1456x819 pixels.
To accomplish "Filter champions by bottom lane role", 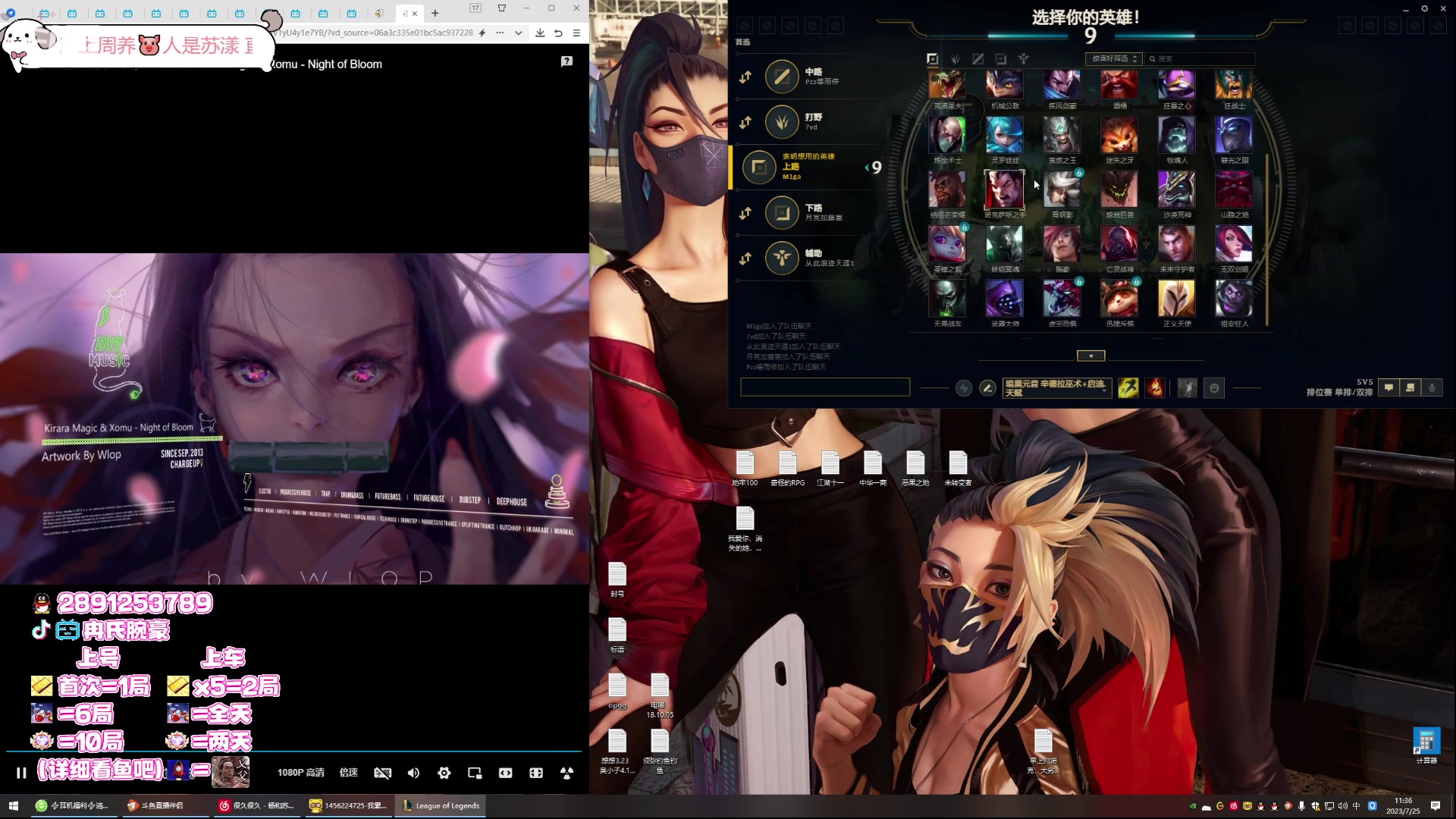I will (1001, 58).
